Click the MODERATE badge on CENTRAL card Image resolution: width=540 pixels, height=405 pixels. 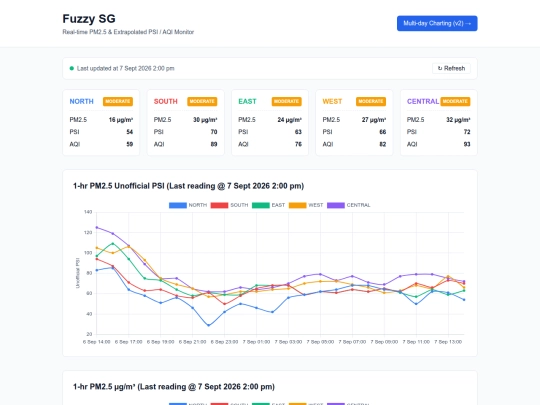pyautogui.click(x=455, y=101)
